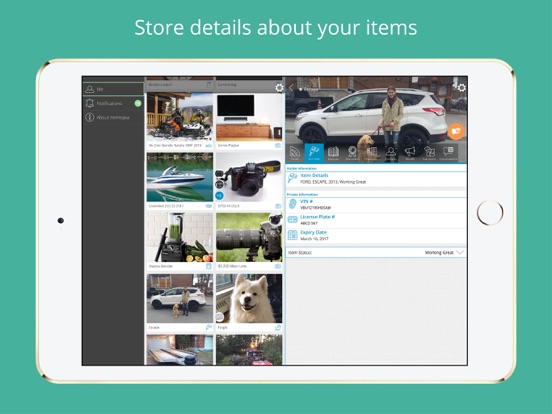Open the white dog Fergie thumbnail
Image resolution: width=552 pixels, height=414 pixels.
tap(249, 299)
